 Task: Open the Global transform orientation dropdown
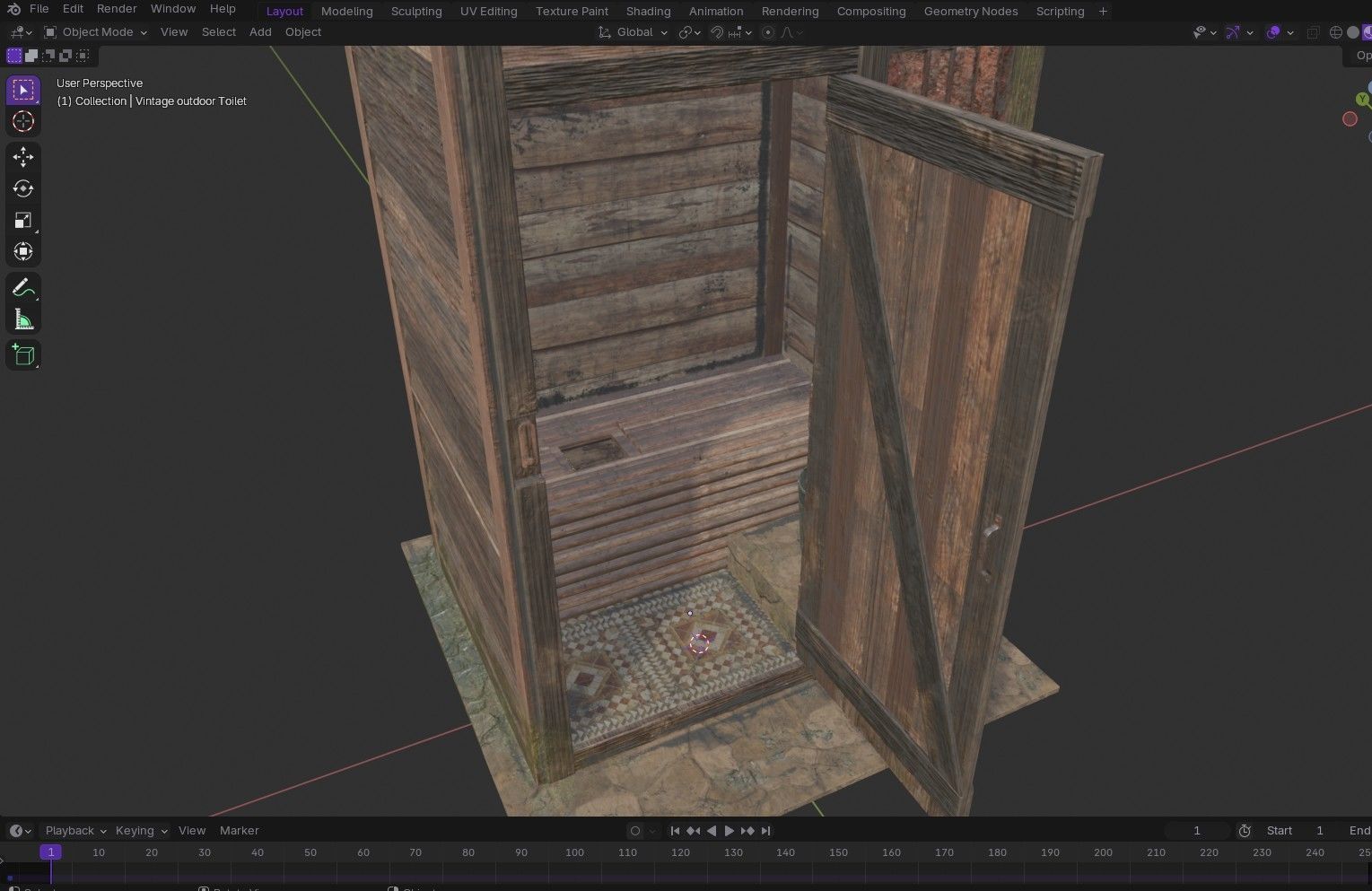633,32
